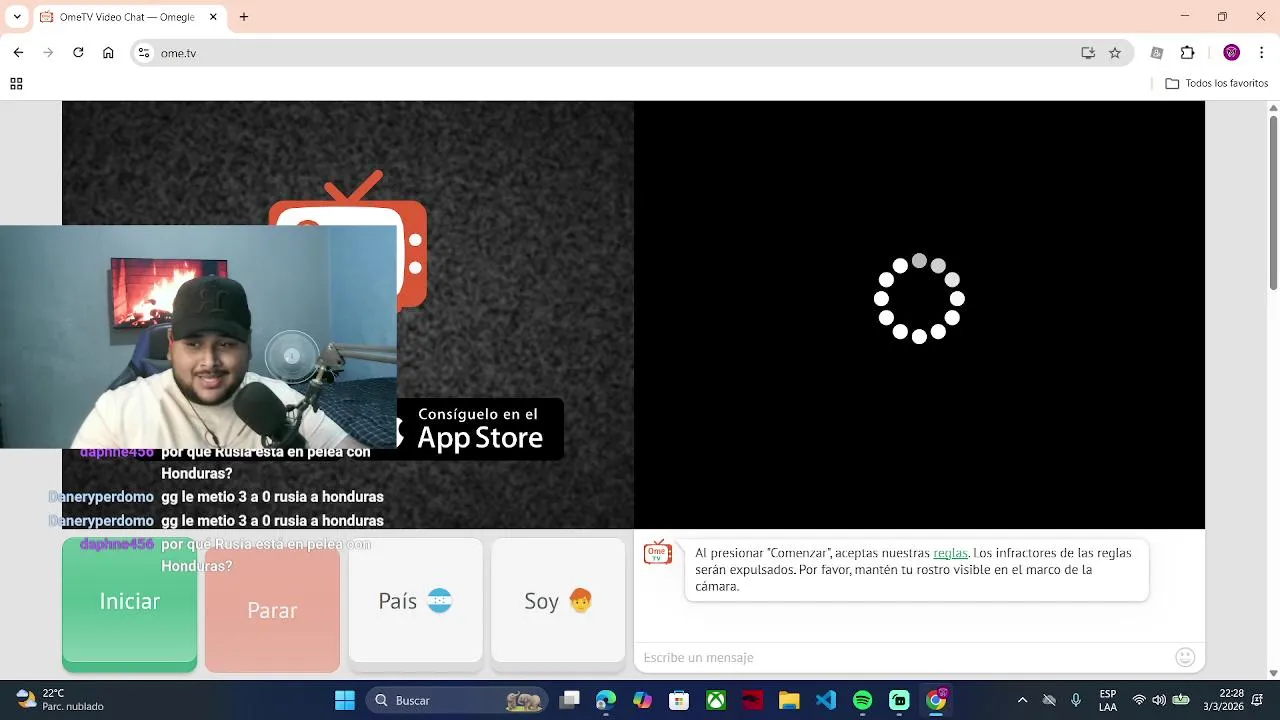Open the Soy gender selector
Screen dimensions: 1280x720
(558, 600)
